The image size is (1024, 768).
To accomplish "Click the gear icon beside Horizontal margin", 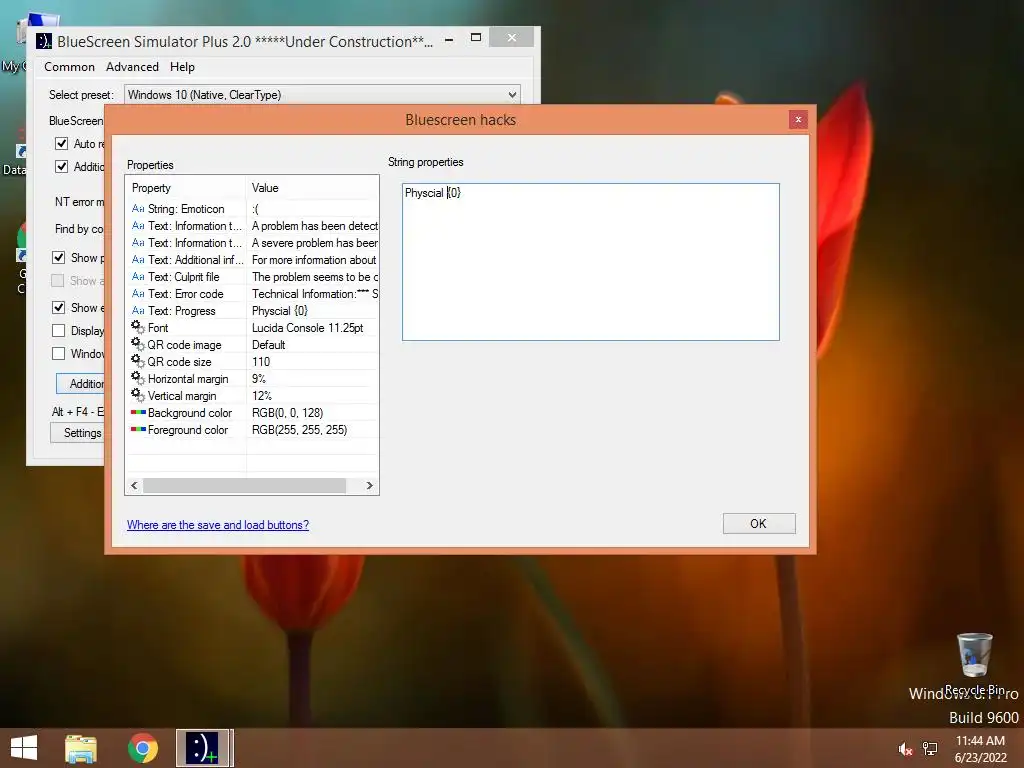I will pos(138,377).
